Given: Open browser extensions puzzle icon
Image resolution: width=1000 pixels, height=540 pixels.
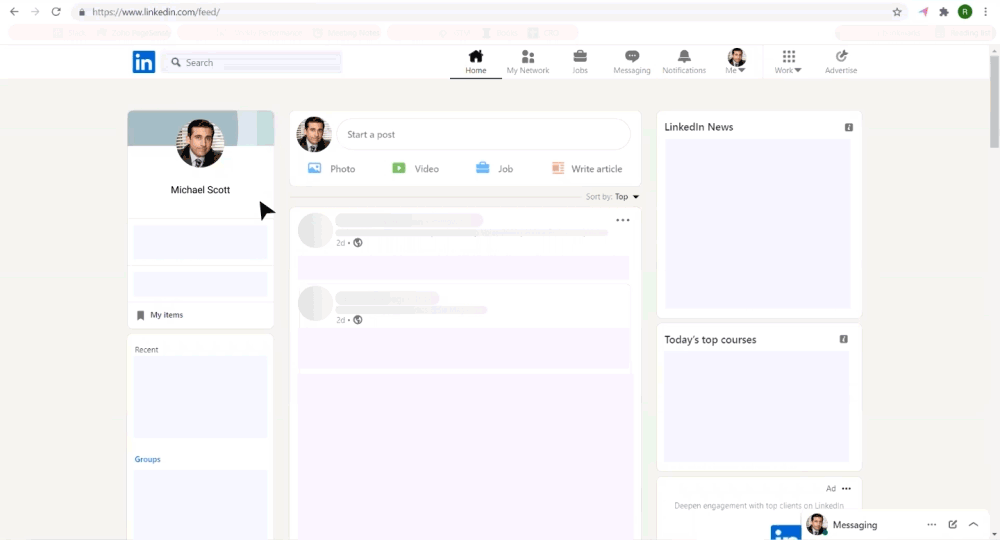Looking at the screenshot, I should [944, 11].
